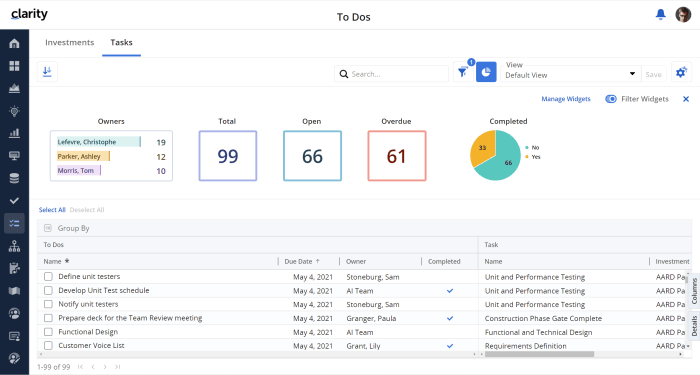Close the widgets panel with X

pyautogui.click(x=686, y=99)
